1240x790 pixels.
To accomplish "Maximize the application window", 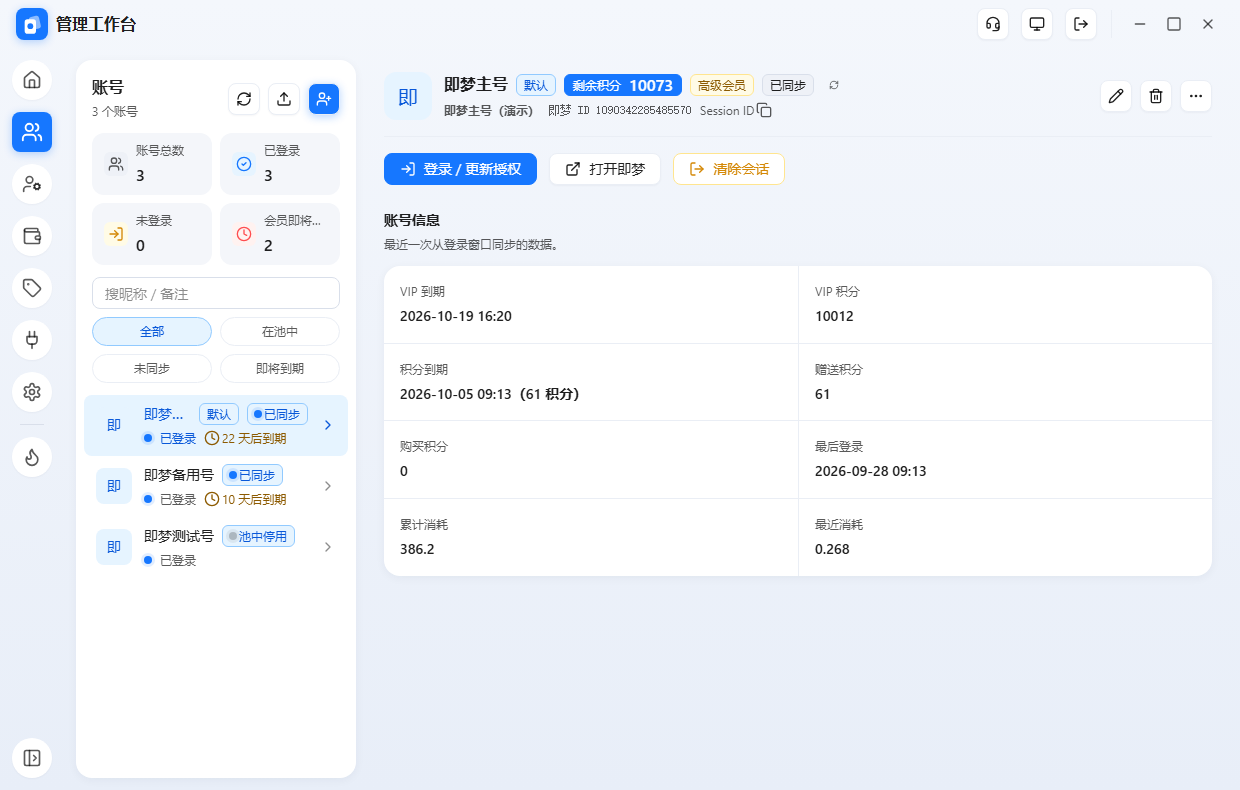I will coord(1174,24).
